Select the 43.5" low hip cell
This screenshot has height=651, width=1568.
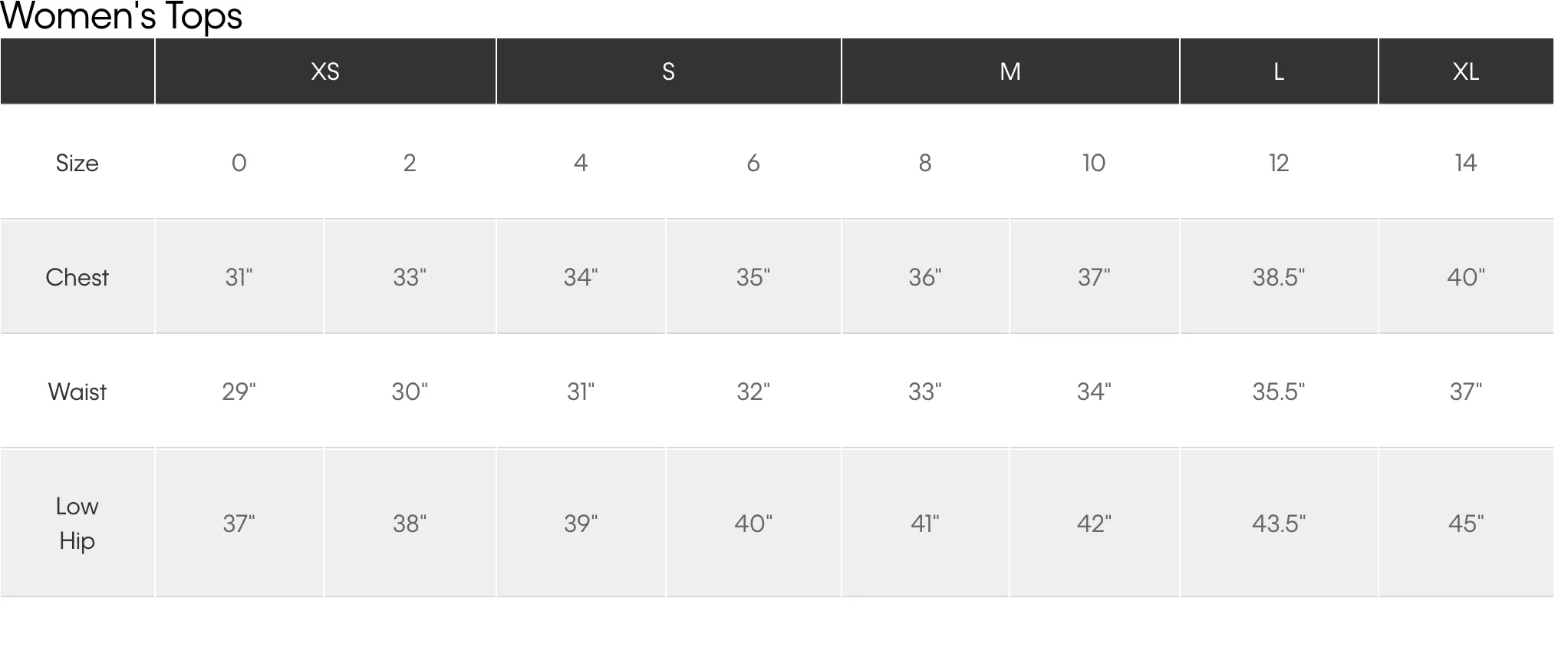(1279, 523)
